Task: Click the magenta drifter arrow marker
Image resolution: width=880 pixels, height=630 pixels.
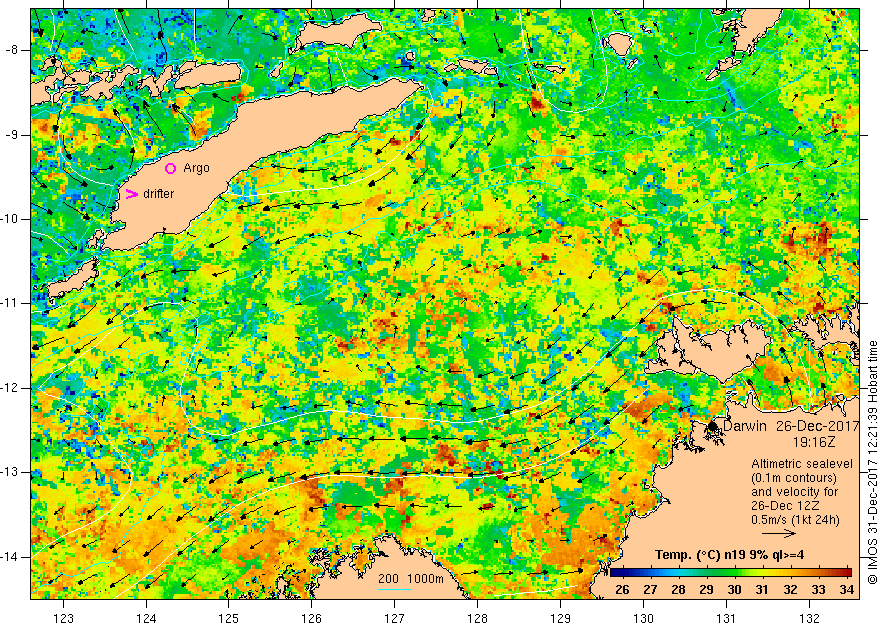Action: tap(131, 194)
